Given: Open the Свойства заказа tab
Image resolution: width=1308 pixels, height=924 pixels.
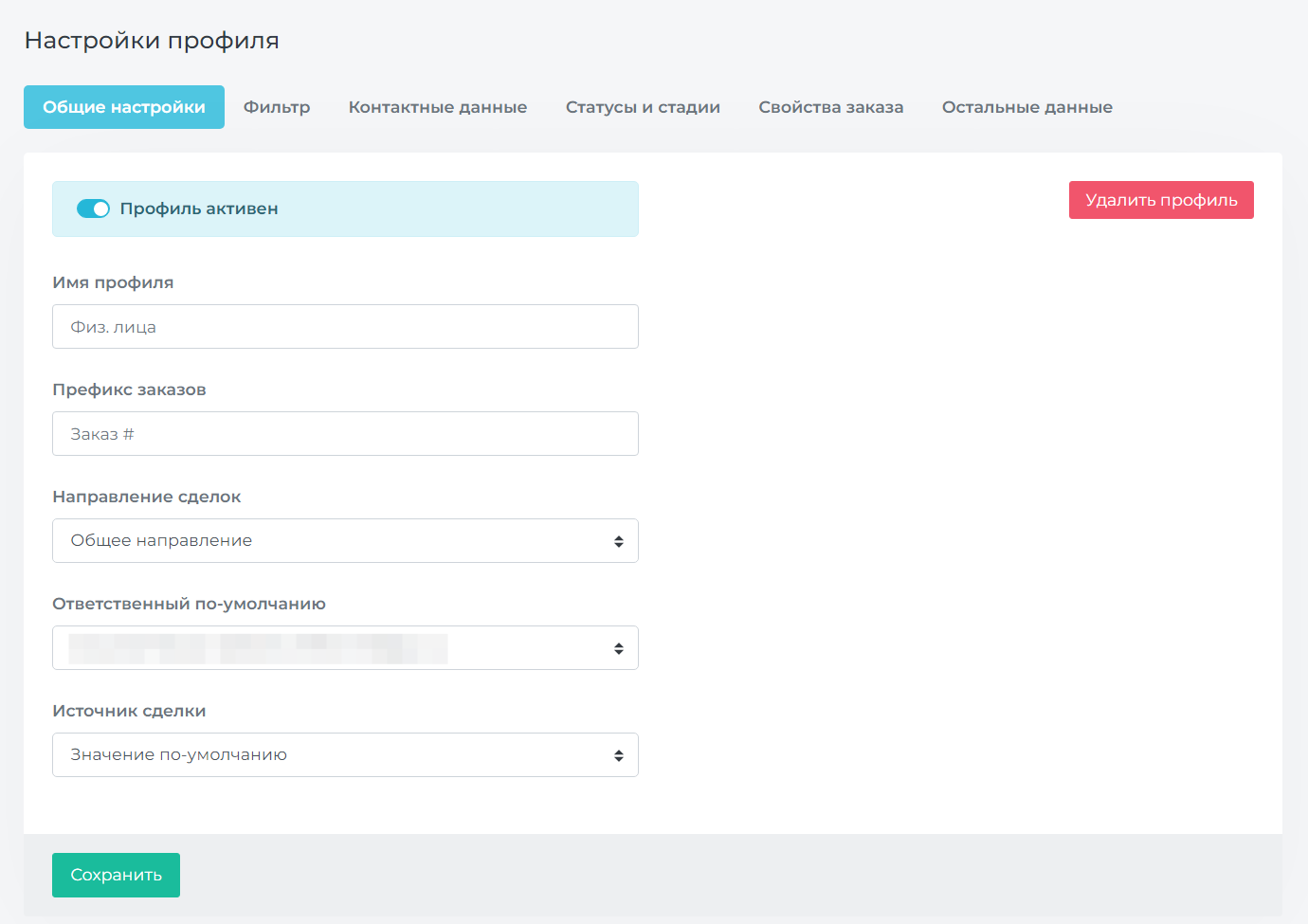Looking at the screenshot, I should (830, 107).
